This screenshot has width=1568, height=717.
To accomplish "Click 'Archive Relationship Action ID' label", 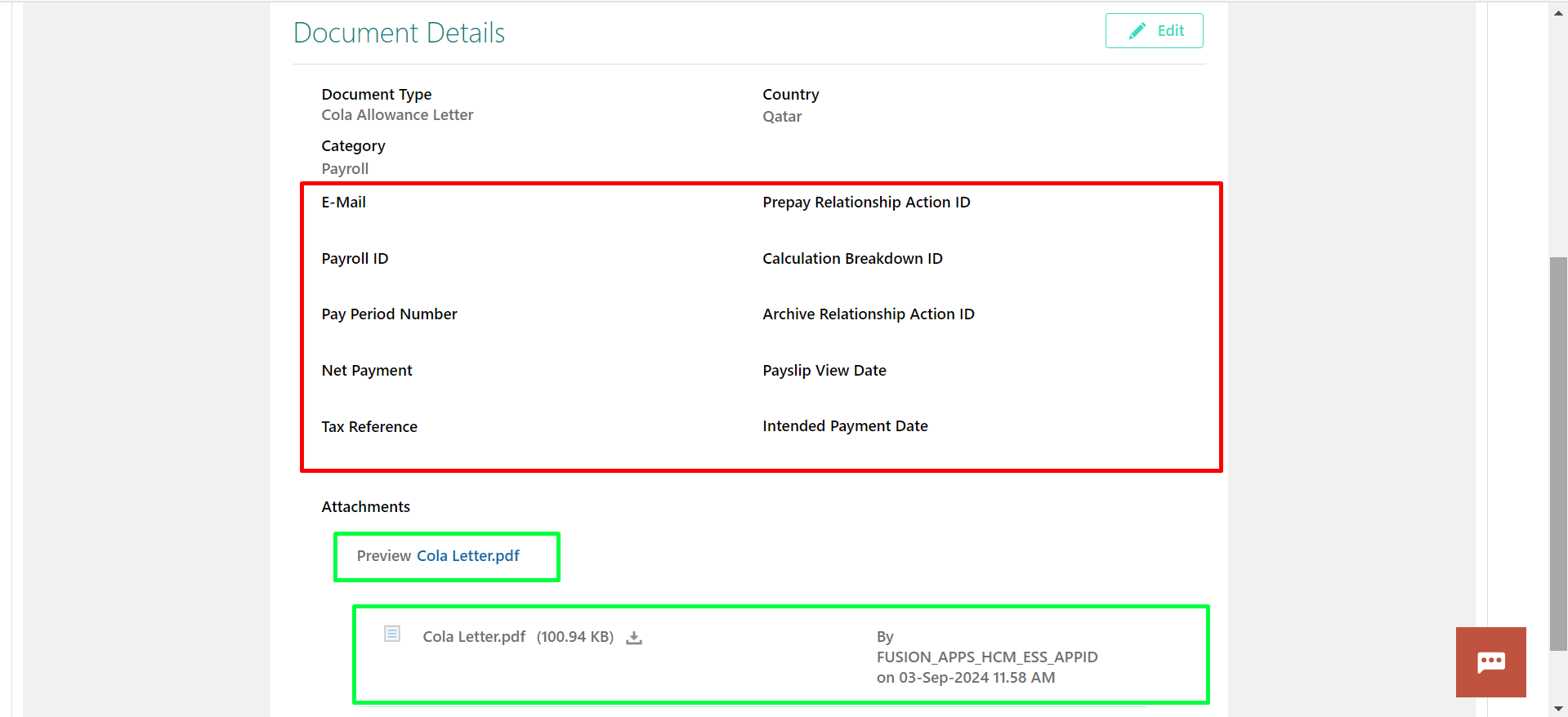I will tap(869, 314).
